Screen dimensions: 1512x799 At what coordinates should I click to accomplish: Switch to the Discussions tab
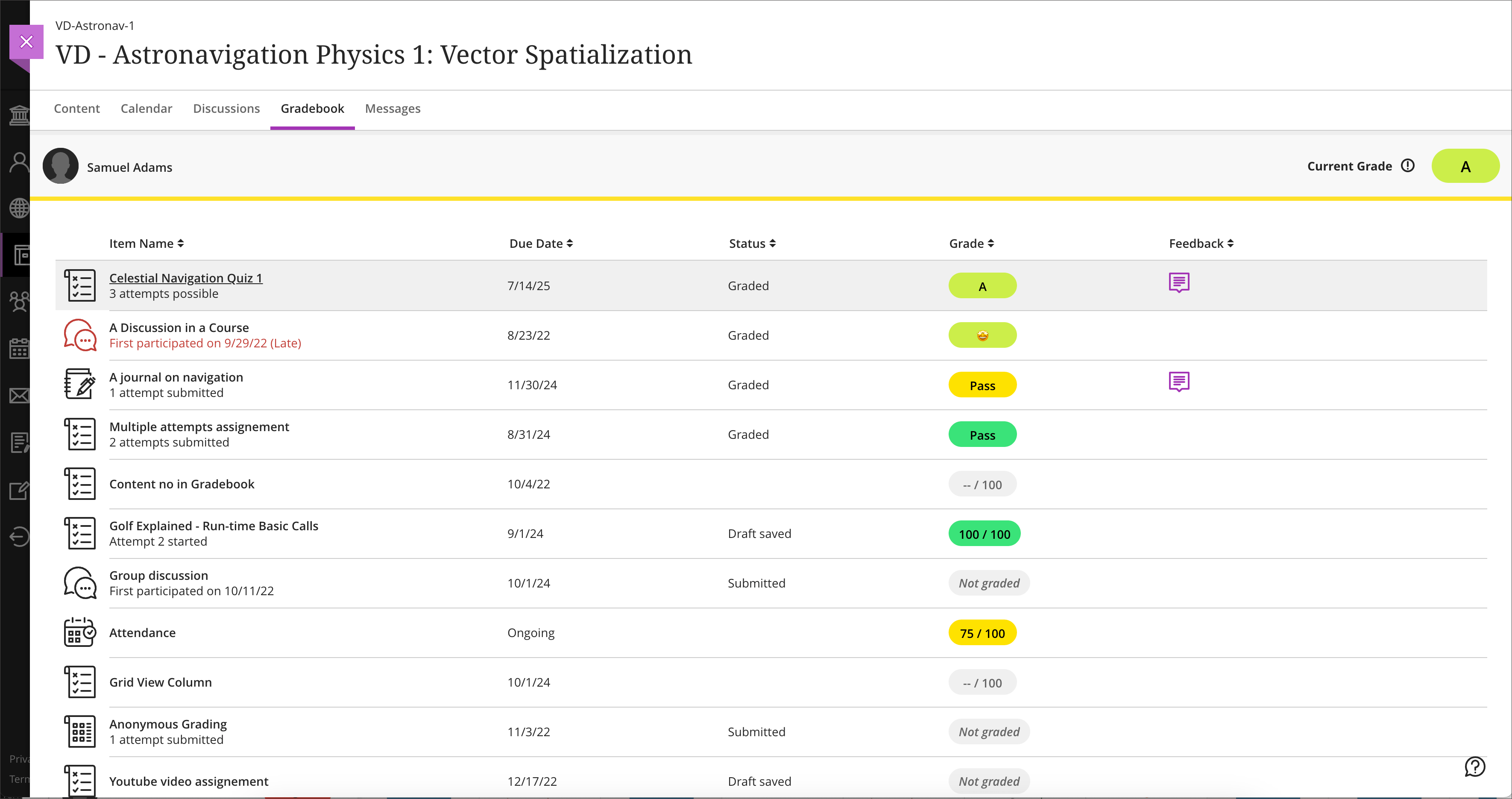[x=226, y=109]
